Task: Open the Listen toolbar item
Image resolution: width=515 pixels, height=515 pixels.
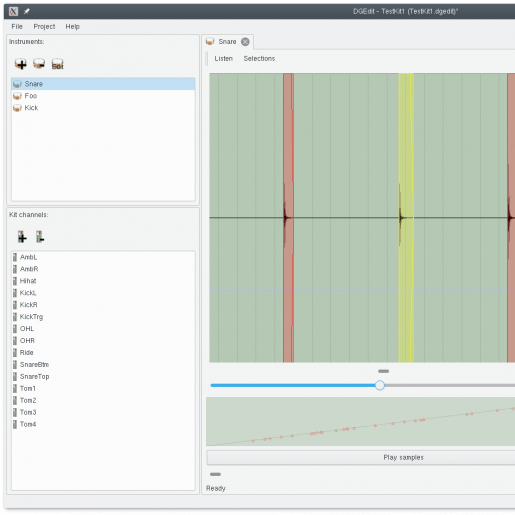Action: 223,59
